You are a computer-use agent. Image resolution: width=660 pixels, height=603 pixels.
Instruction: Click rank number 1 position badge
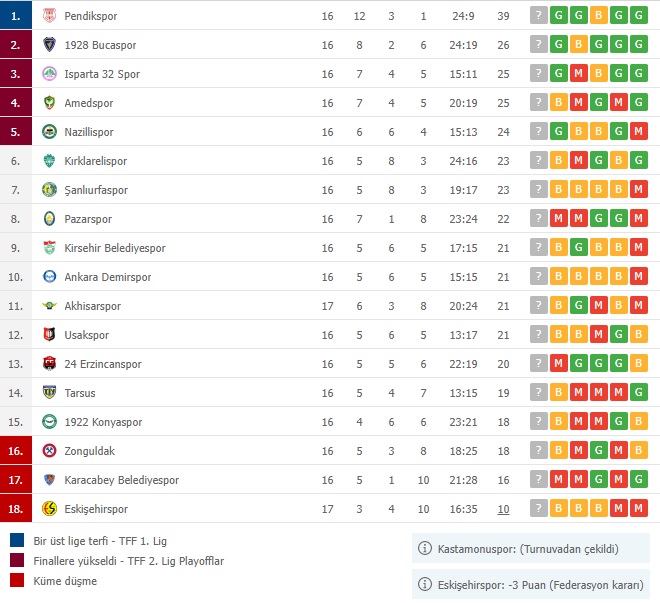coord(15,16)
